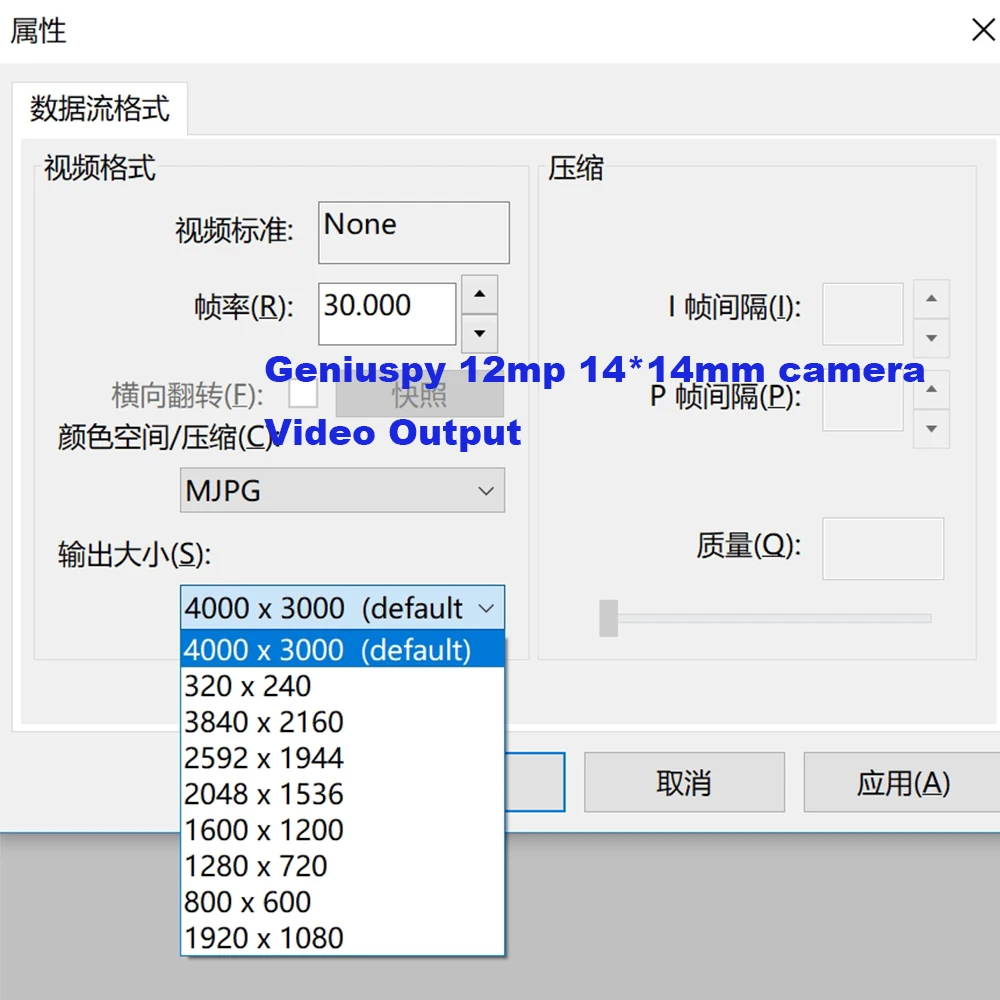The image size is (1000, 1000).
Task: Click the P 帧间隔 input field
Action: [862, 402]
